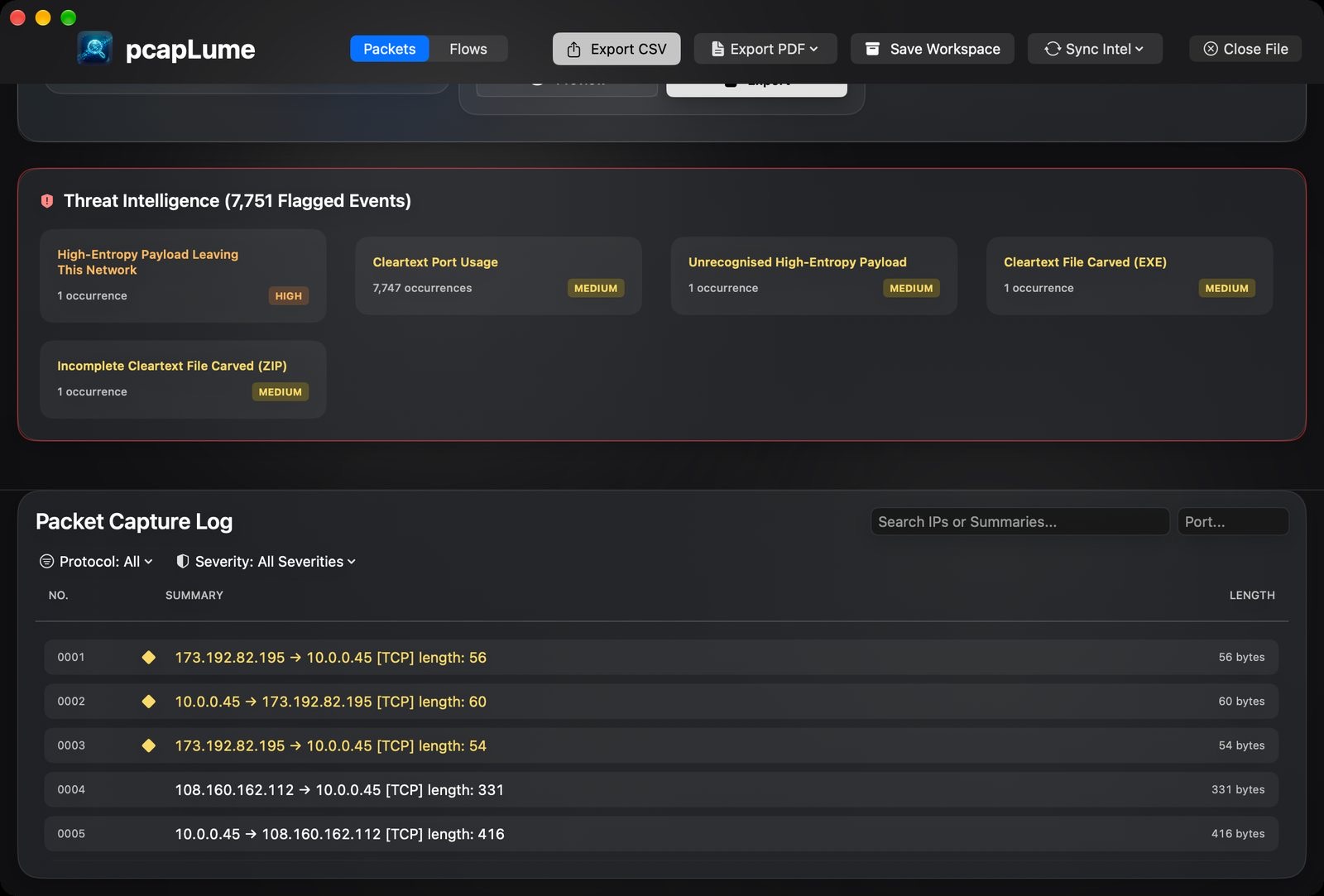Open the Incomplete Cleartext File Carved (ZIP) card
Viewport: 1324px width, 896px height.
(183, 380)
